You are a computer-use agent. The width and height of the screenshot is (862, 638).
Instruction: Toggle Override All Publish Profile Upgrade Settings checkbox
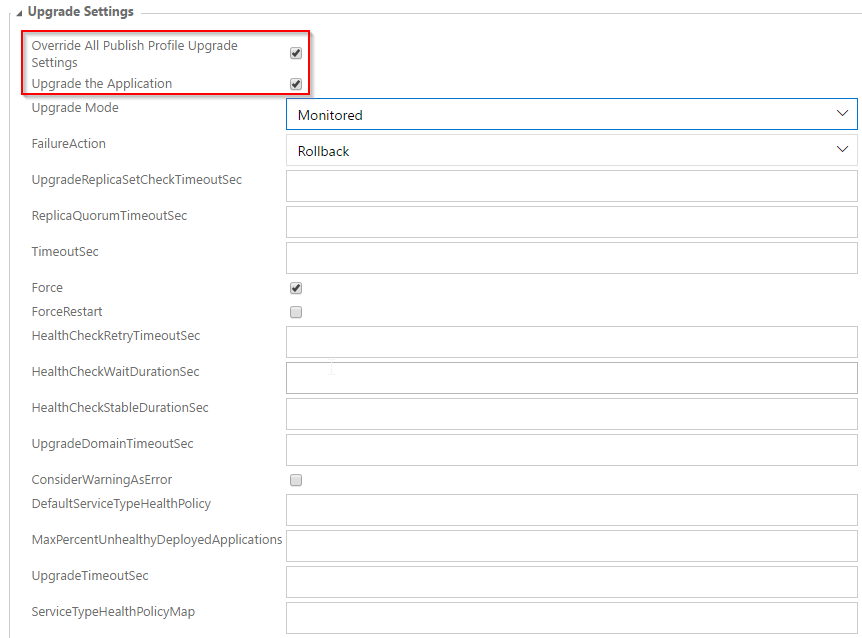pos(296,53)
